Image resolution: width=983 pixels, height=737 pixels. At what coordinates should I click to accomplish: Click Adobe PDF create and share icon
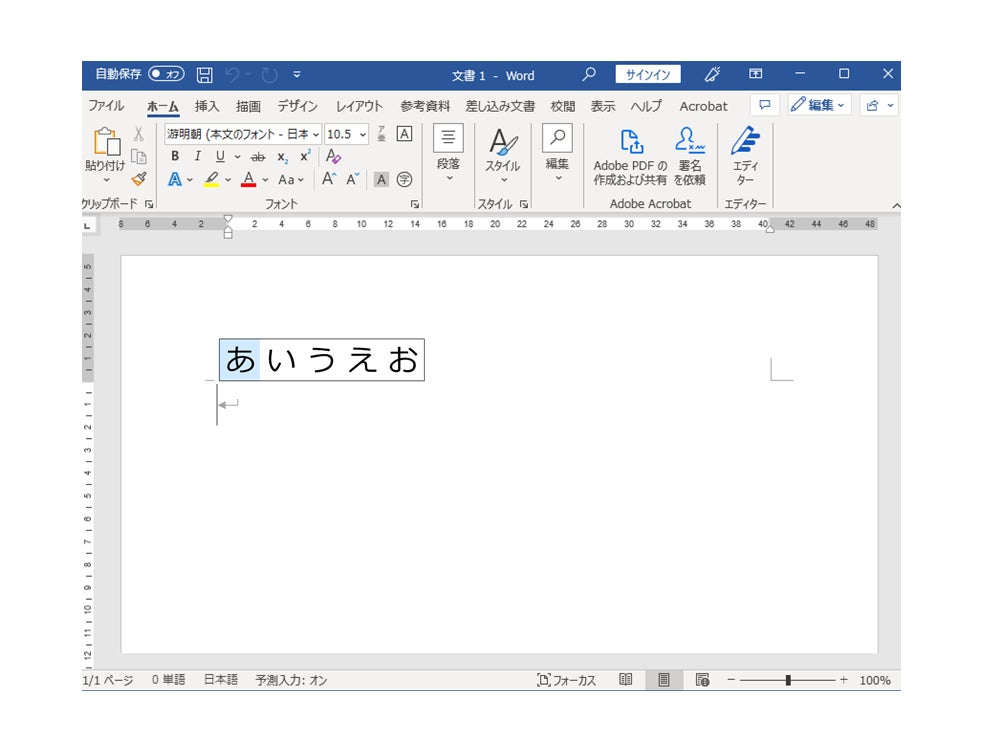(630, 156)
